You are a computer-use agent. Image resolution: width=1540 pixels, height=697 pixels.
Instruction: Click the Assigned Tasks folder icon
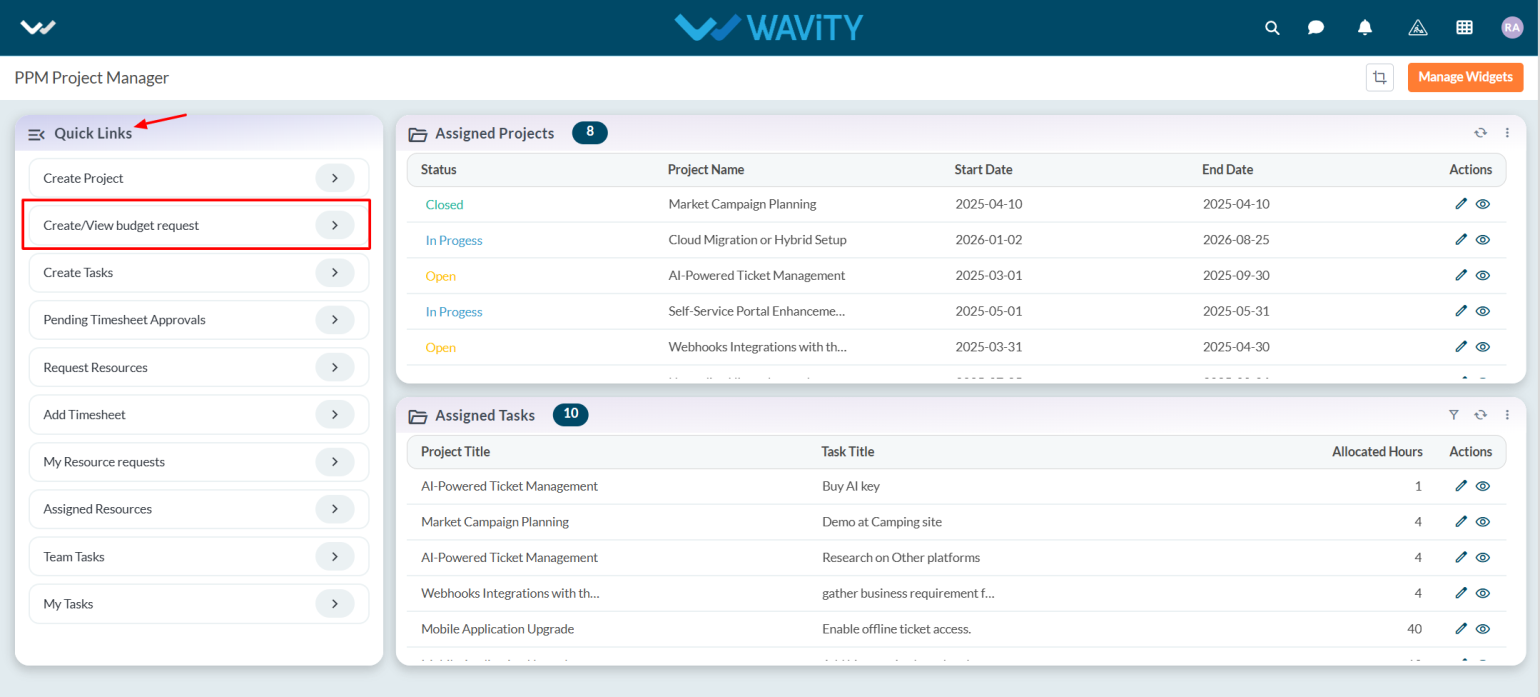coord(418,416)
